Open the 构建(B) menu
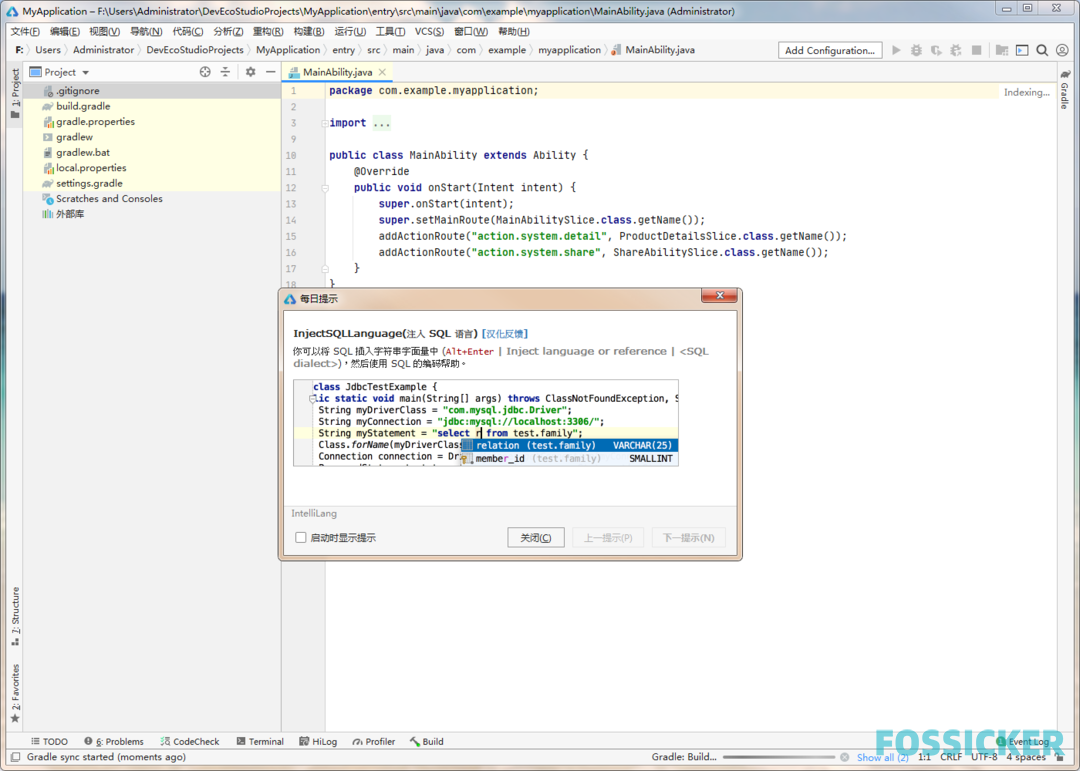 coord(309,31)
